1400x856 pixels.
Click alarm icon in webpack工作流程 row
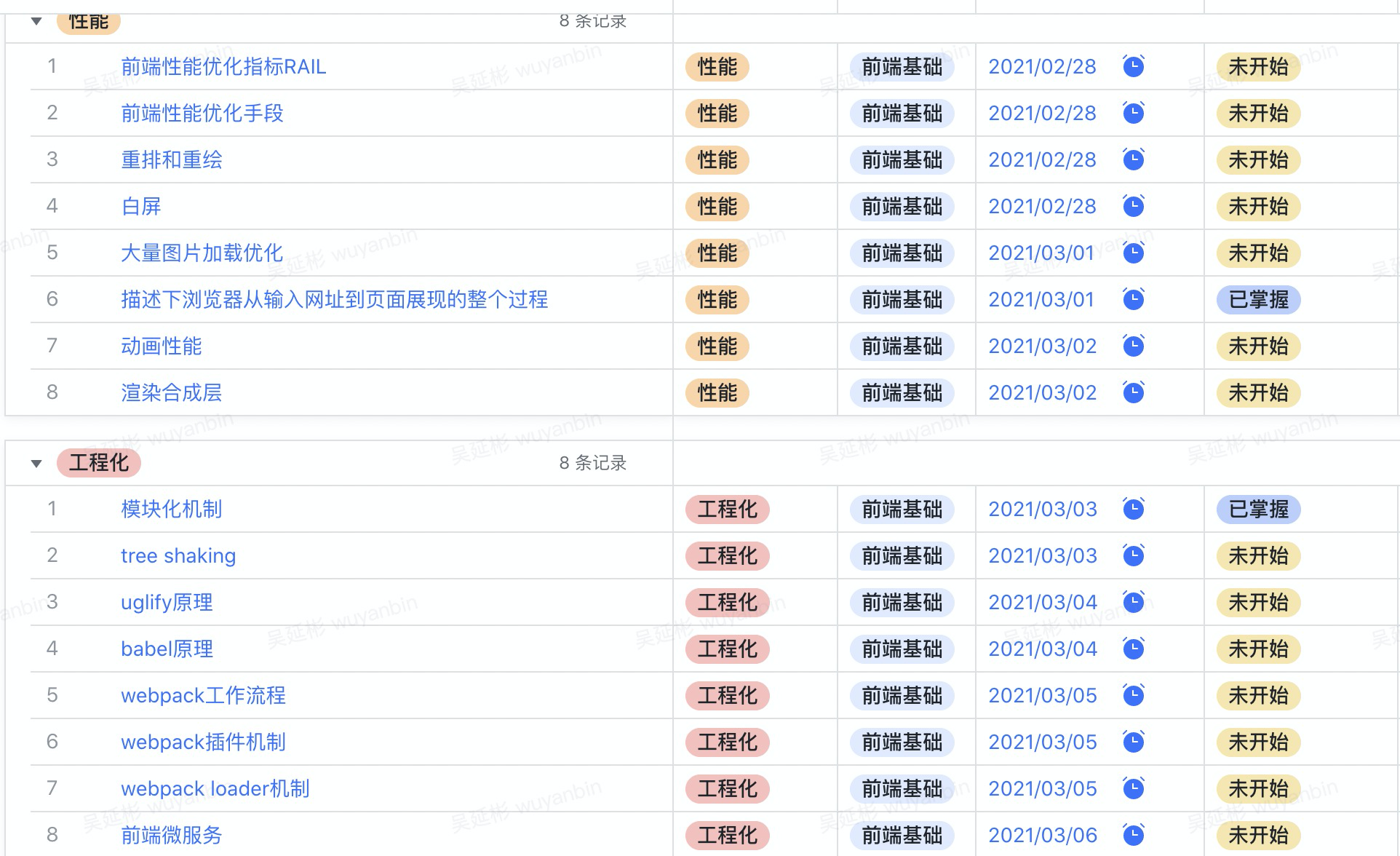point(1133,695)
